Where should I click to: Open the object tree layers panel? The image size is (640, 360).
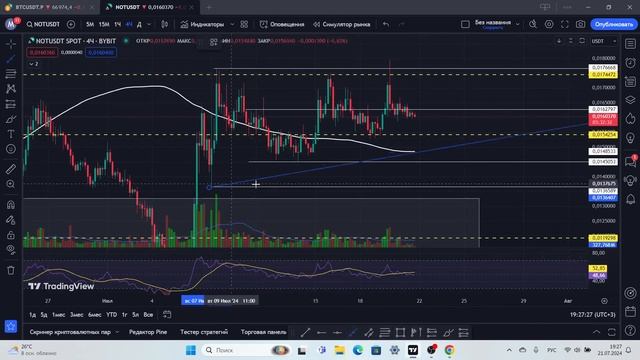pyautogui.click(x=631, y=100)
